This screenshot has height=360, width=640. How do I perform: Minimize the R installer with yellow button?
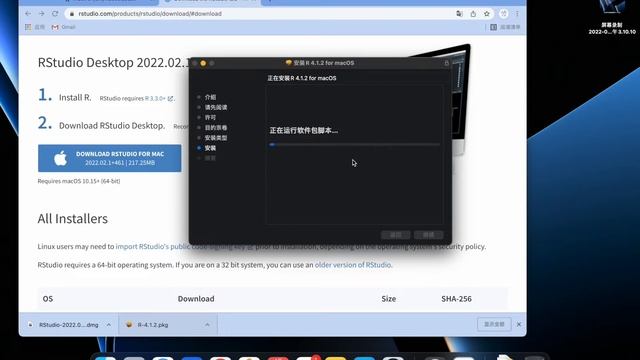pyautogui.click(x=203, y=63)
